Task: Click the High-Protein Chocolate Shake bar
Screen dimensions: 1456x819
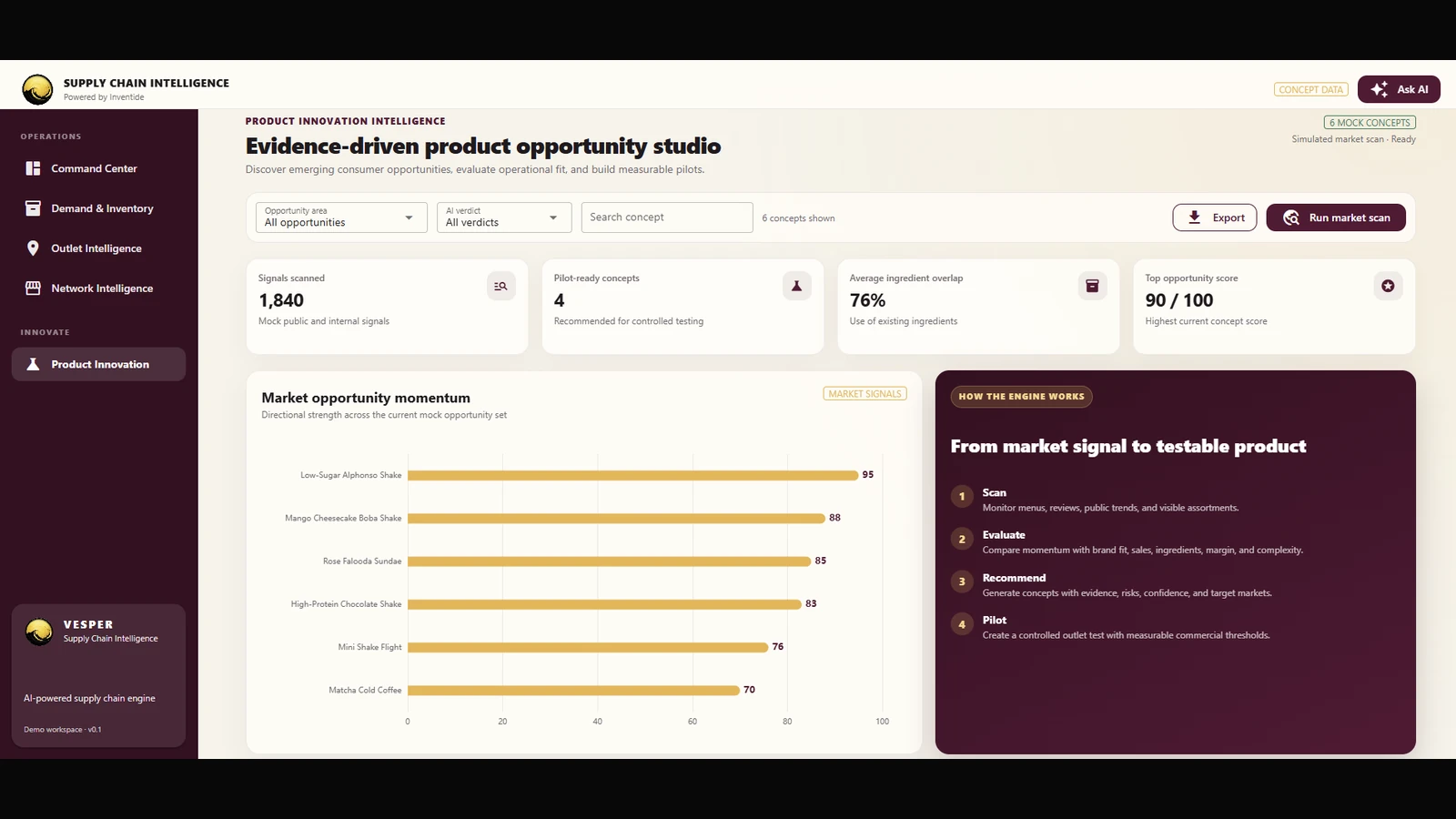Action: point(605,604)
